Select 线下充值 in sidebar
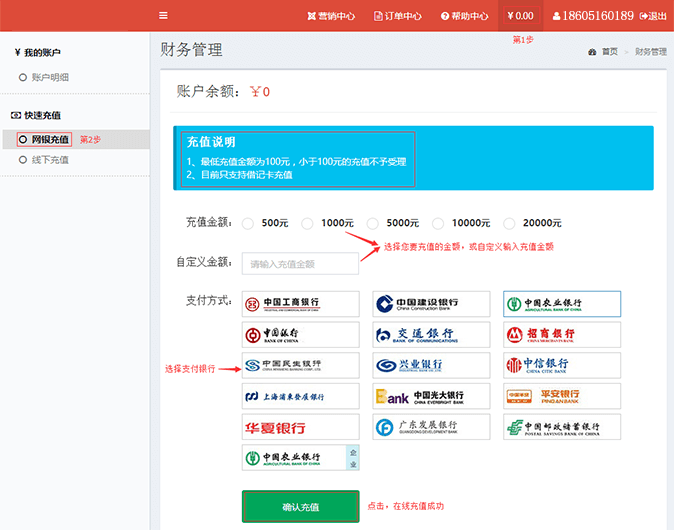Viewport: 674px width, 530px height. [x=50, y=160]
